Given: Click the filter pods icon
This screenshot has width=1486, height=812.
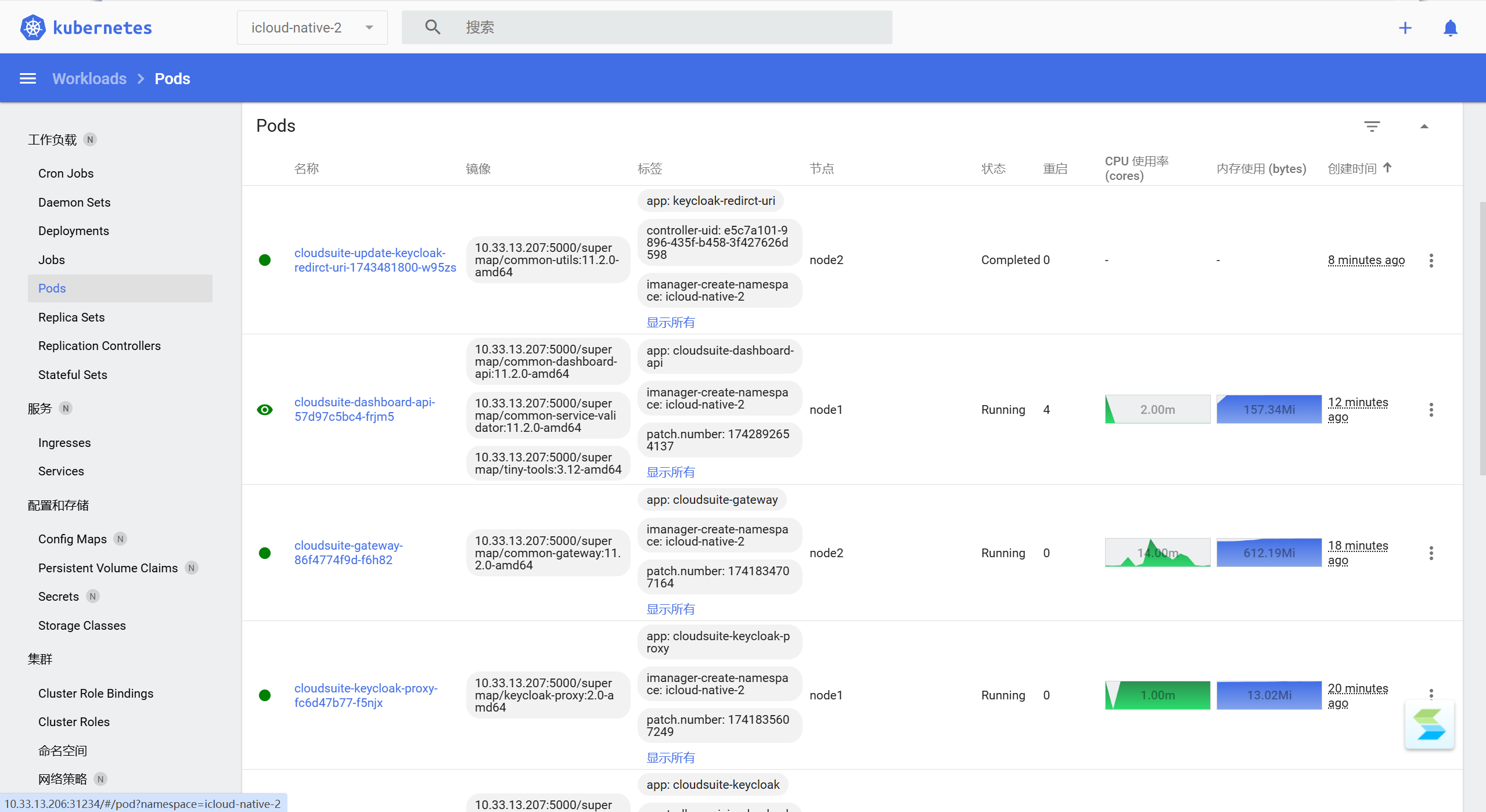Looking at the screenshot, I should pos(1372,126).
